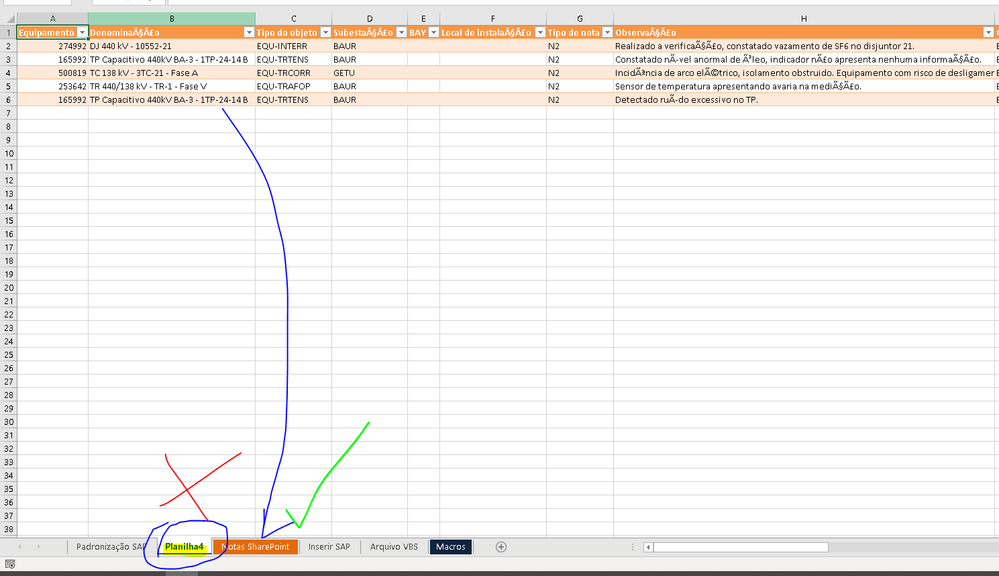999x576 pixels.
Task: Select cell 'TR 440/138 kV - TR-1 - Fase V'
Action: (171, 86)
